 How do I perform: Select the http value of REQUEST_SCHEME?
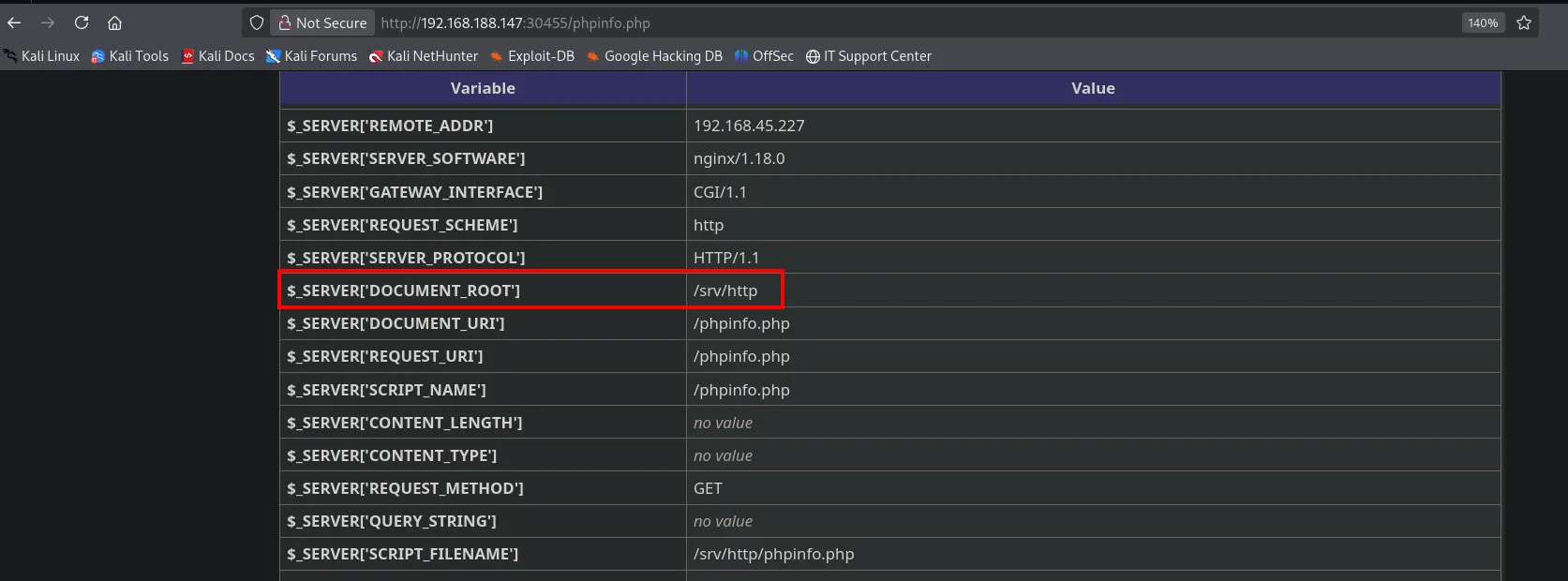[709, 225]
